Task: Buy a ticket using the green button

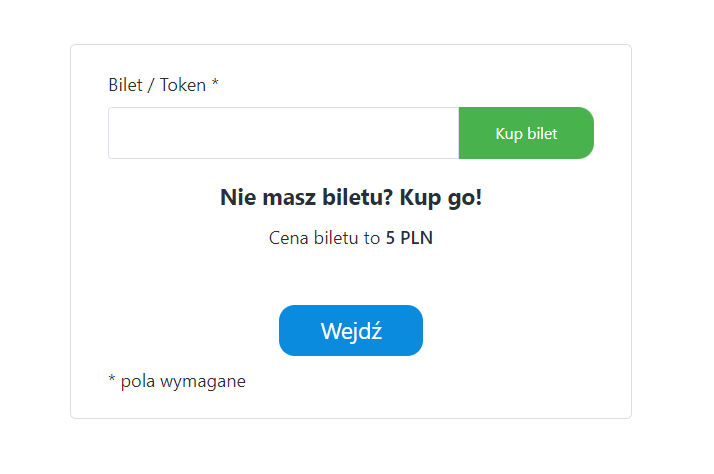Action: click(x=526, y=133)
